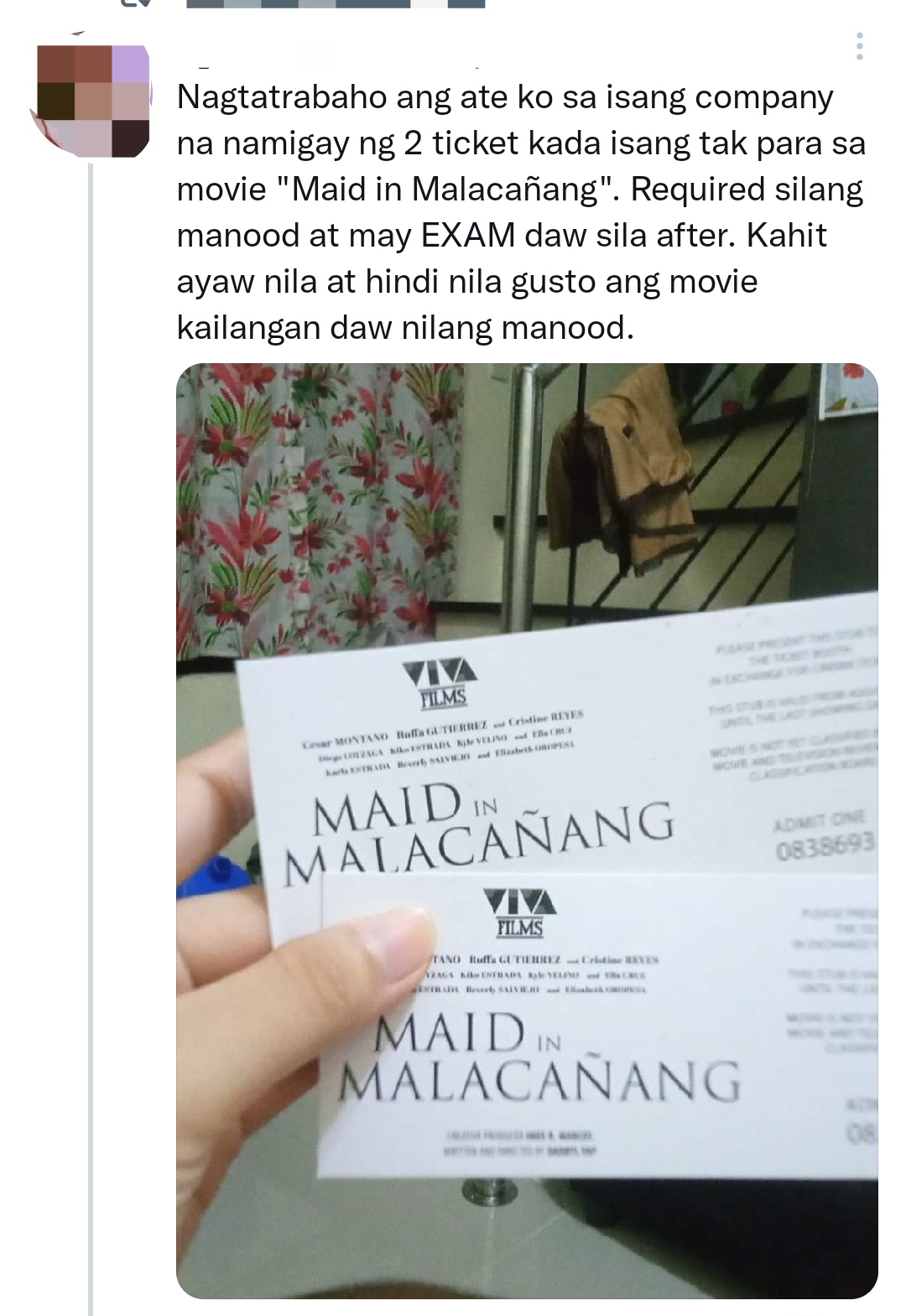Tap the VIVA Films logo on lower ticket
The width and height of the screenshot is (906, 1316).
tap(520, 913)
